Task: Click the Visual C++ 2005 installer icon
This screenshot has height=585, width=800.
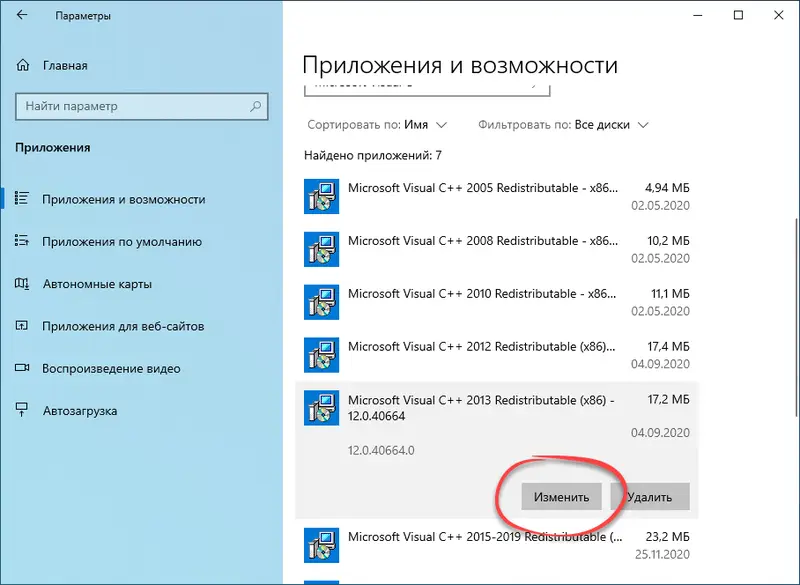Action: (x=321, y=196)
